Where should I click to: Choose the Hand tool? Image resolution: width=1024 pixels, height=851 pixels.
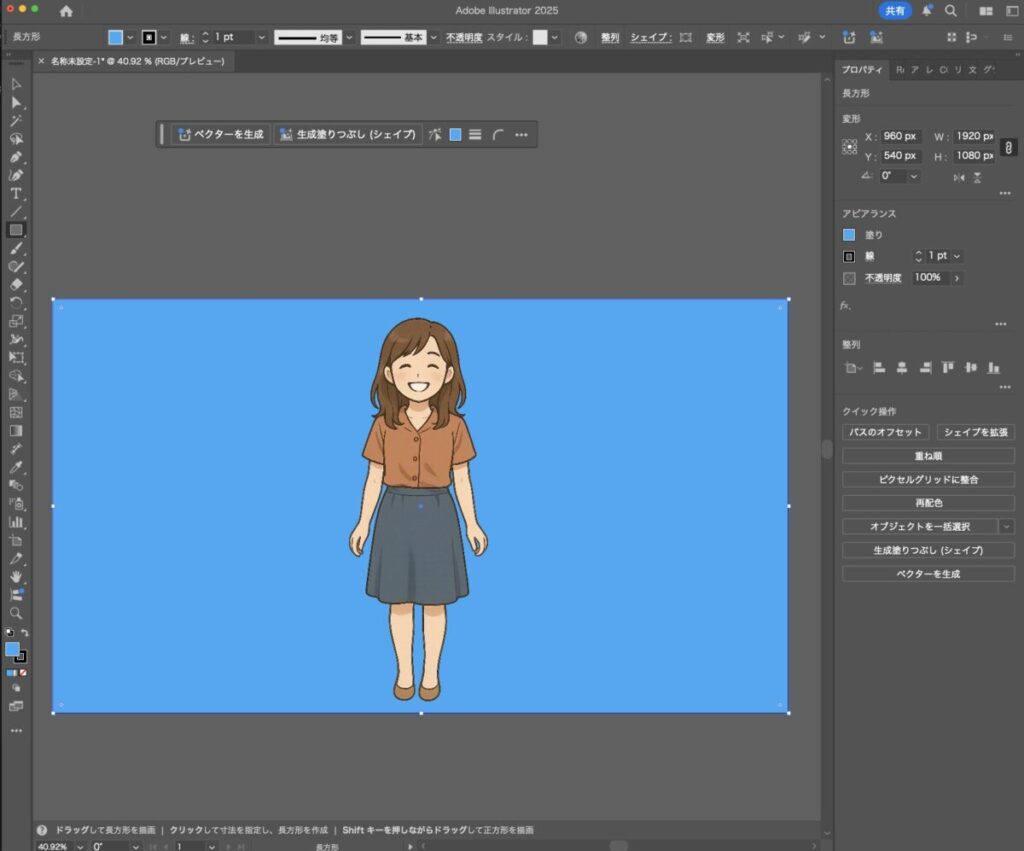(x=16, y=577)
